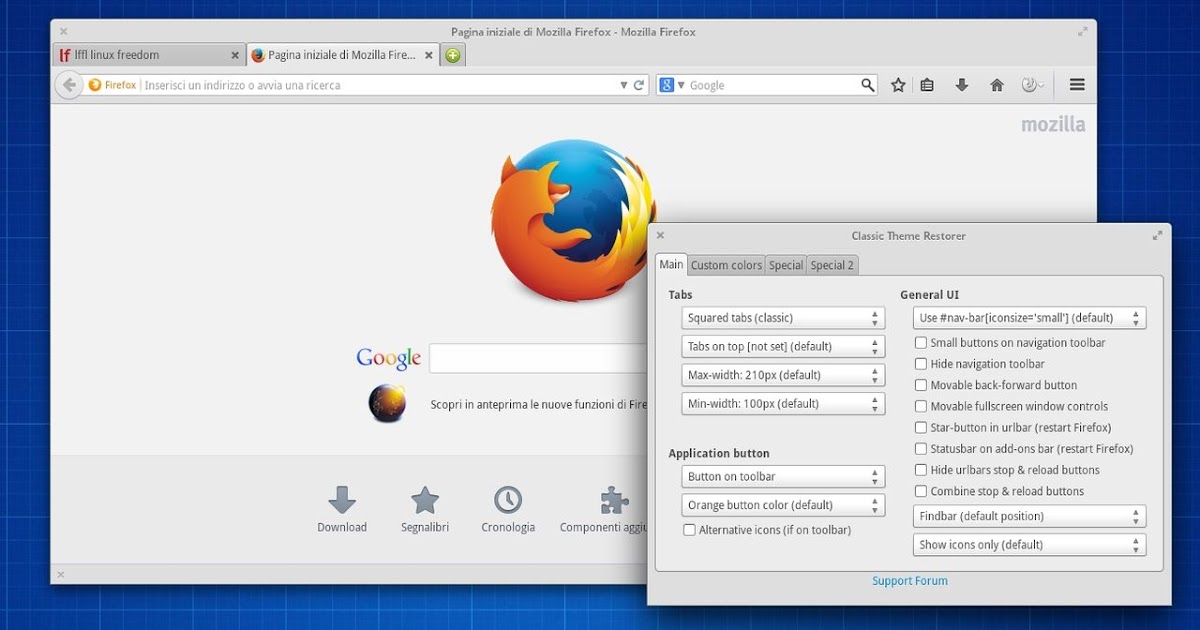Check 'Hide urlbars stop & reload buttons'
The width and height of the screenshot is (1200, 630).
(921, 470)
